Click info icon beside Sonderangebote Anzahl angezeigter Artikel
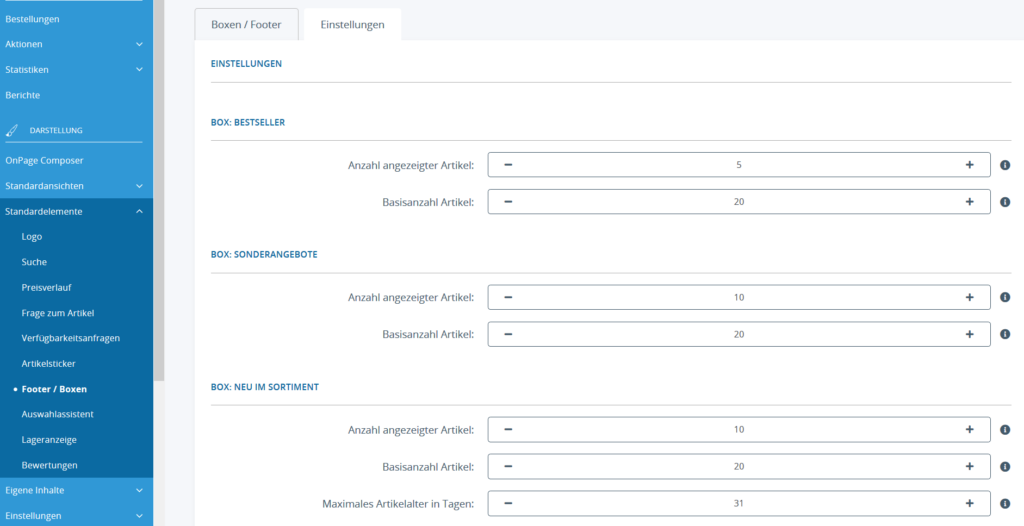This screenshot has width=1024, height=526. tap(1005, 298)
